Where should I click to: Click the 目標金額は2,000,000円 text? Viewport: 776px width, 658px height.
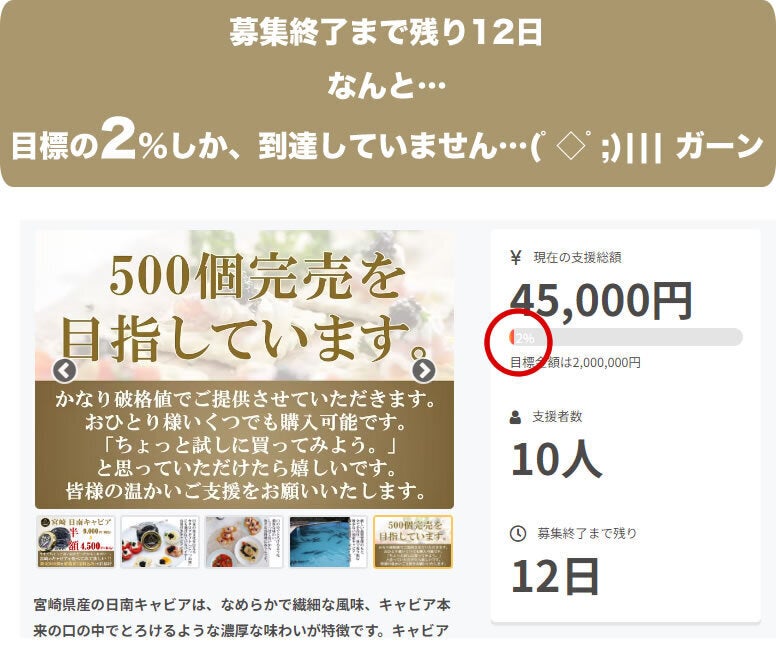tap(575, 363)
